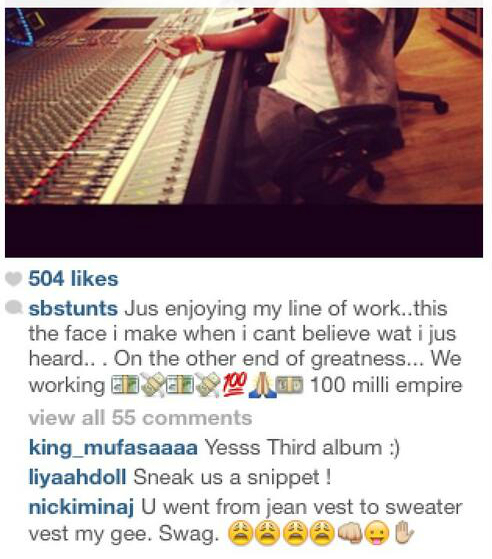Open liyaahdoll user profile

[77, 477]
